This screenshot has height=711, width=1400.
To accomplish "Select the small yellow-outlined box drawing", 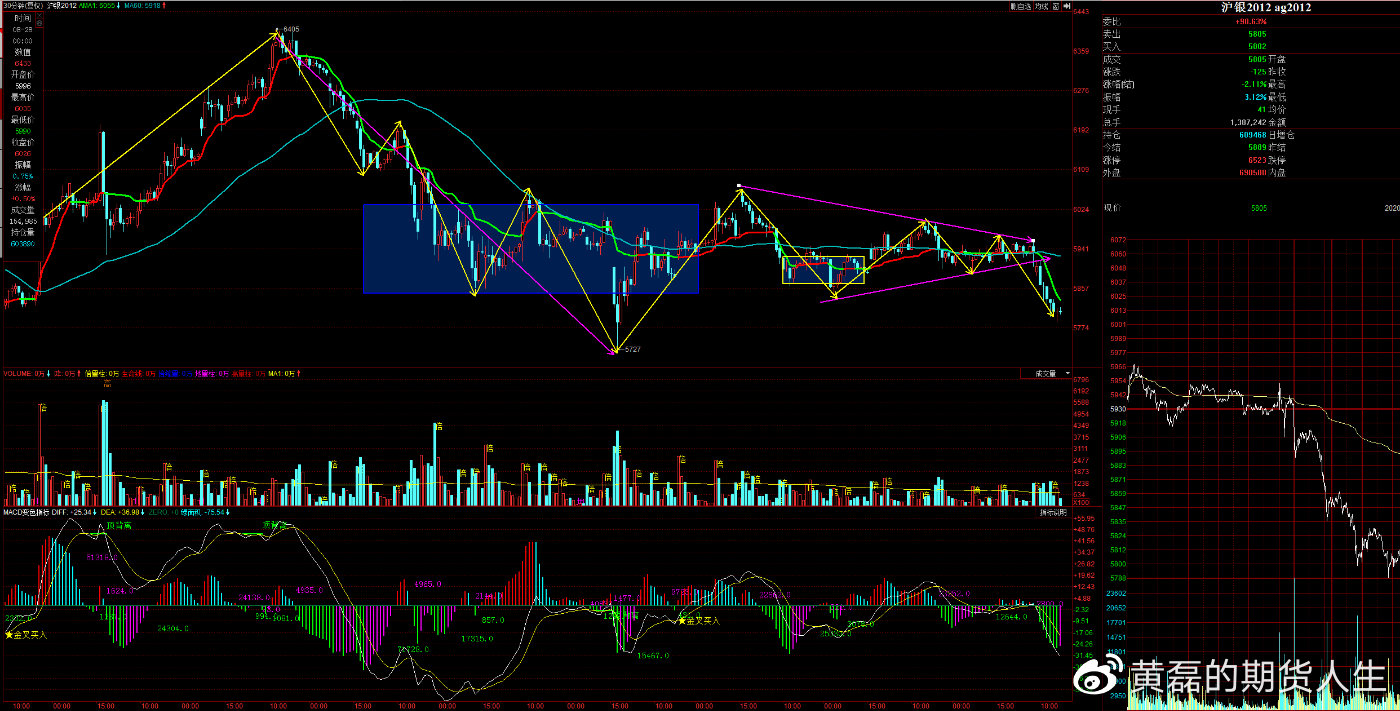I will [x=822, y=271].
